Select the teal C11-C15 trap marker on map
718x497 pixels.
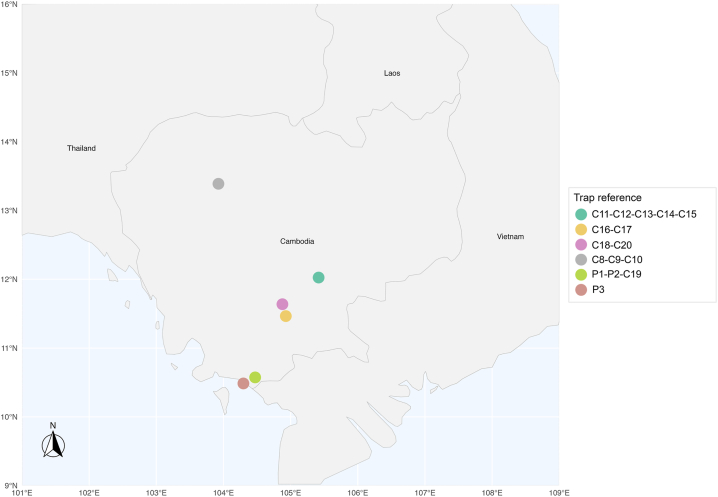point(319,277)
